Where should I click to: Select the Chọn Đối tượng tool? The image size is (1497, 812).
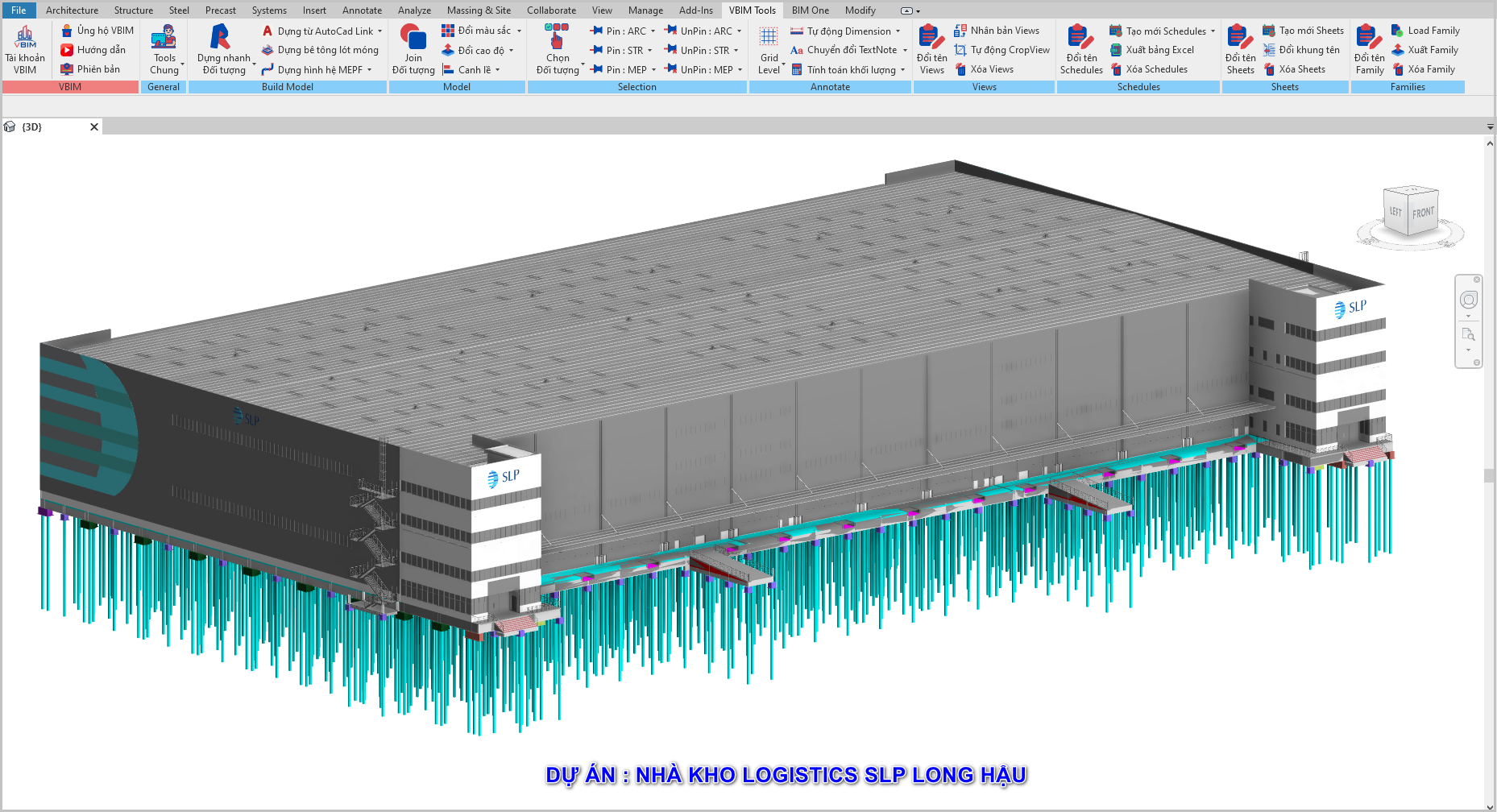(x=557, y=39)
